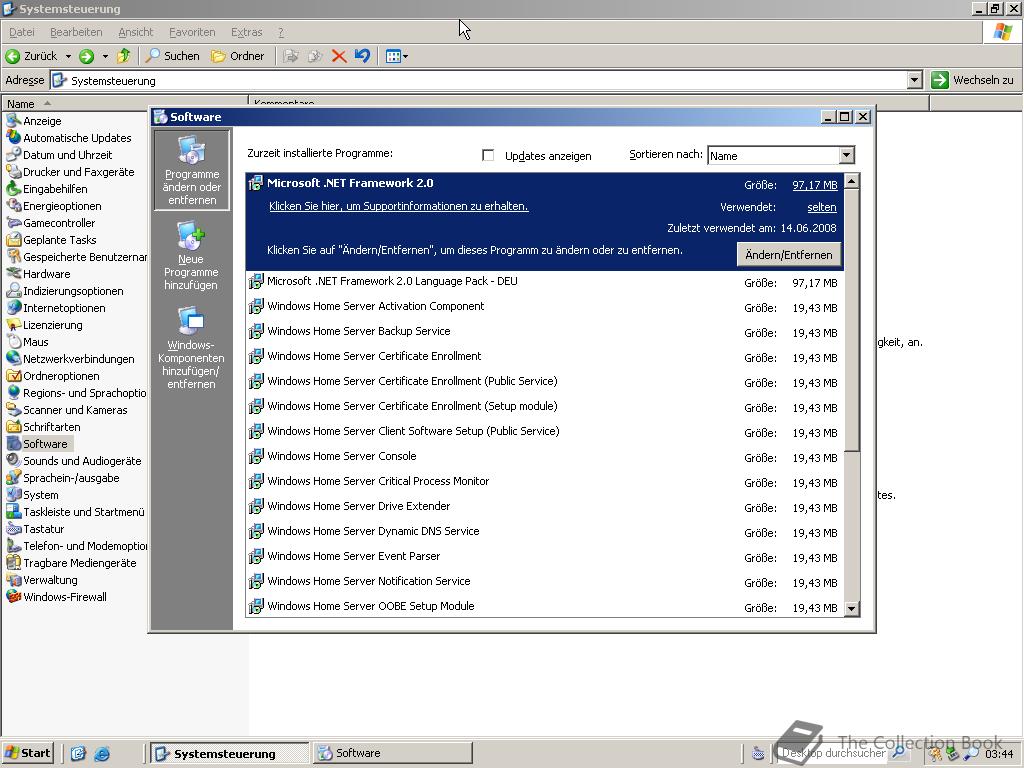Click the Systemsteuerung address field
The height and width of the screenshot is (768, 1024).
click(478, 80)
